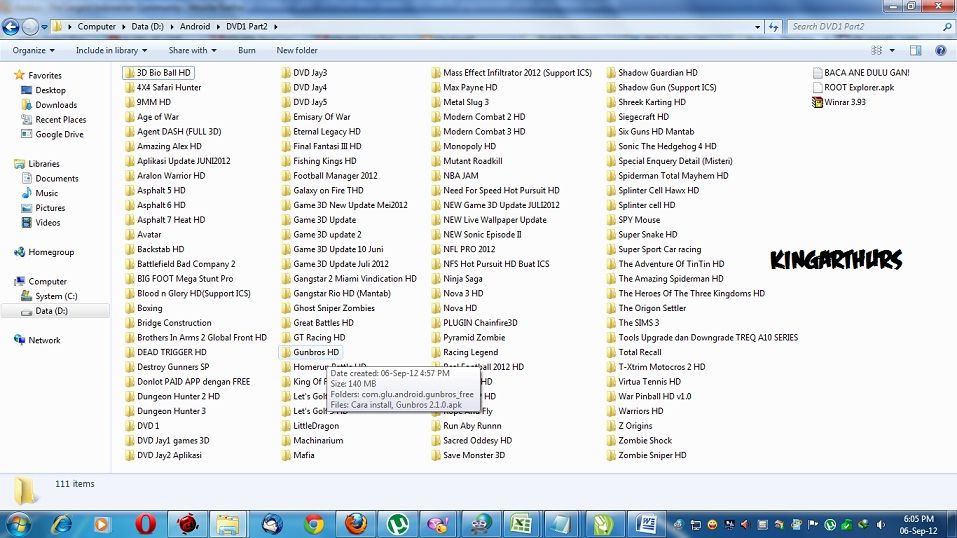Image resolution: width=957 pixels, height=538 pixels.
Task: Select the Winrar 3.93 installer
Action: [x=839, y=102]
